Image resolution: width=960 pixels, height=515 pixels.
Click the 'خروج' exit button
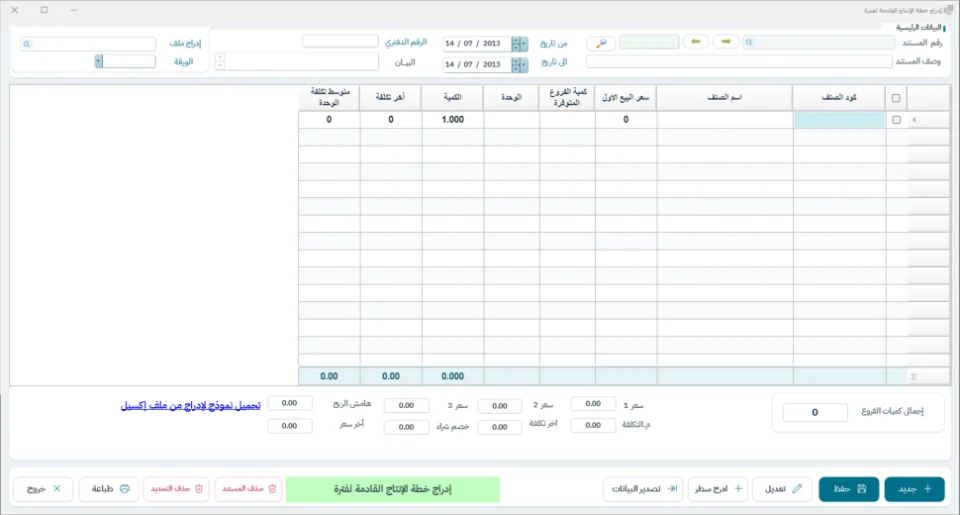(x=43, y=489)
